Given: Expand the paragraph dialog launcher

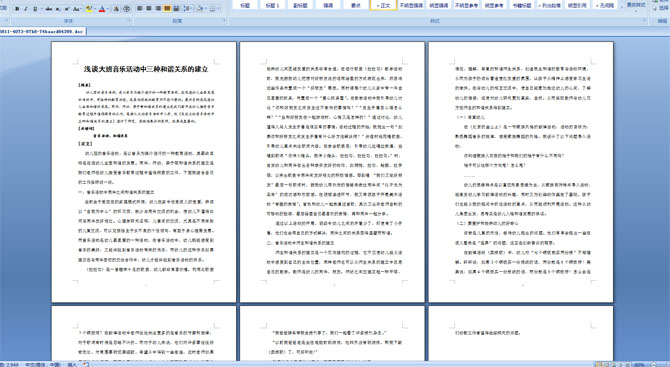Looking at the screenshot, I should (x=224, y=20).
